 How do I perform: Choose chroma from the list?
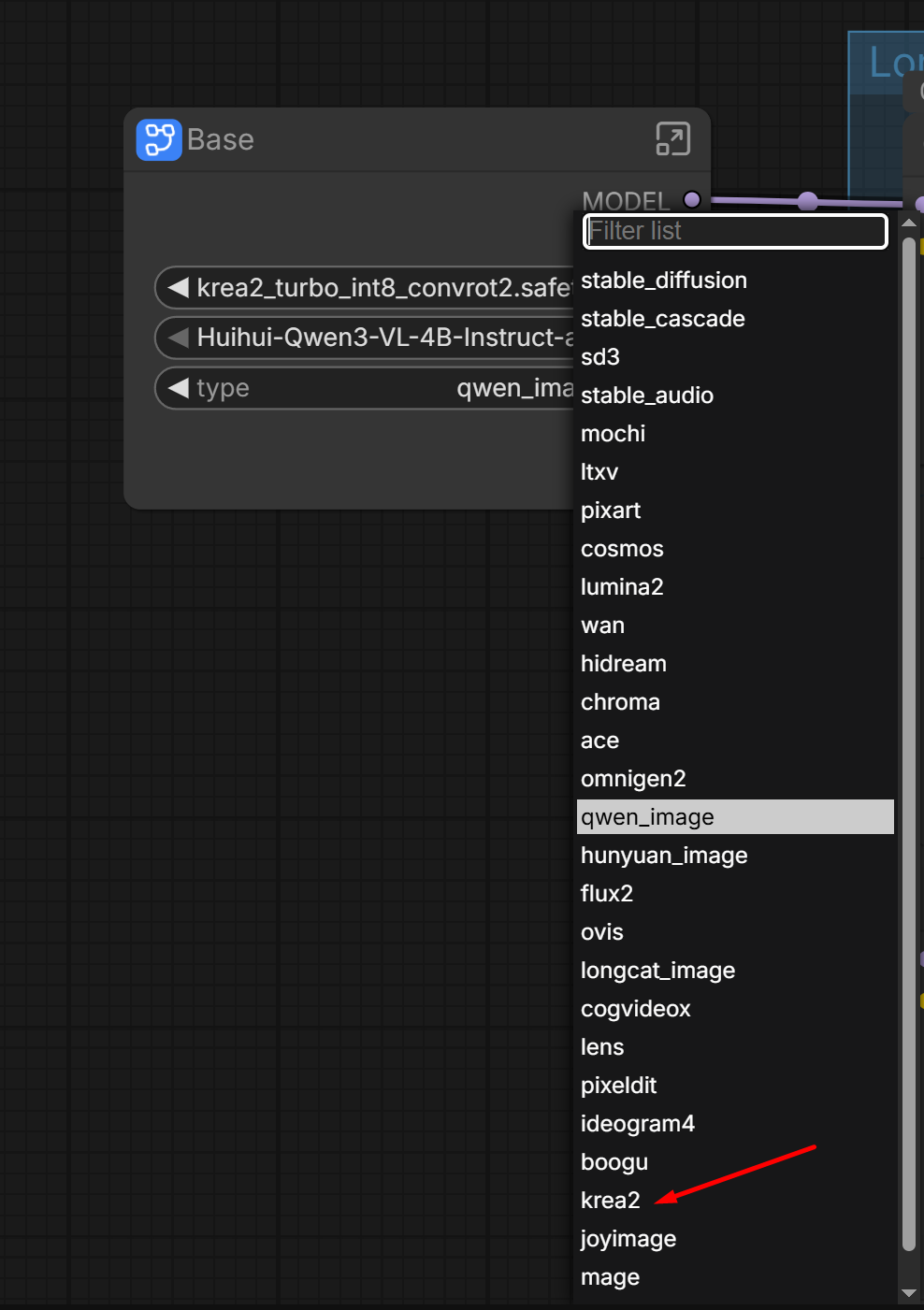tap(735, 702)
